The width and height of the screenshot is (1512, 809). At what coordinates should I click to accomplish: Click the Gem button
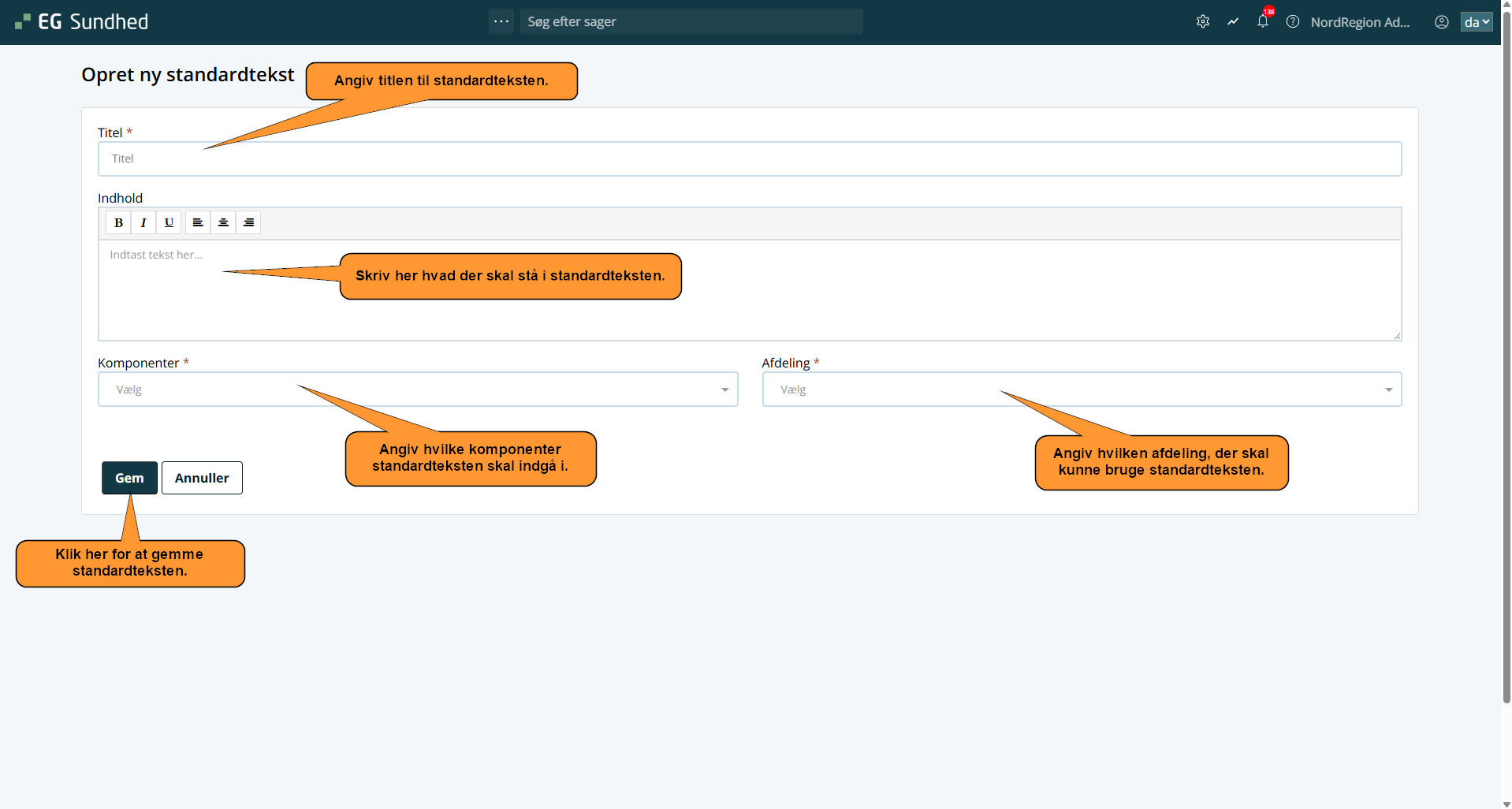pyautogui.click(x=129, y=478)
